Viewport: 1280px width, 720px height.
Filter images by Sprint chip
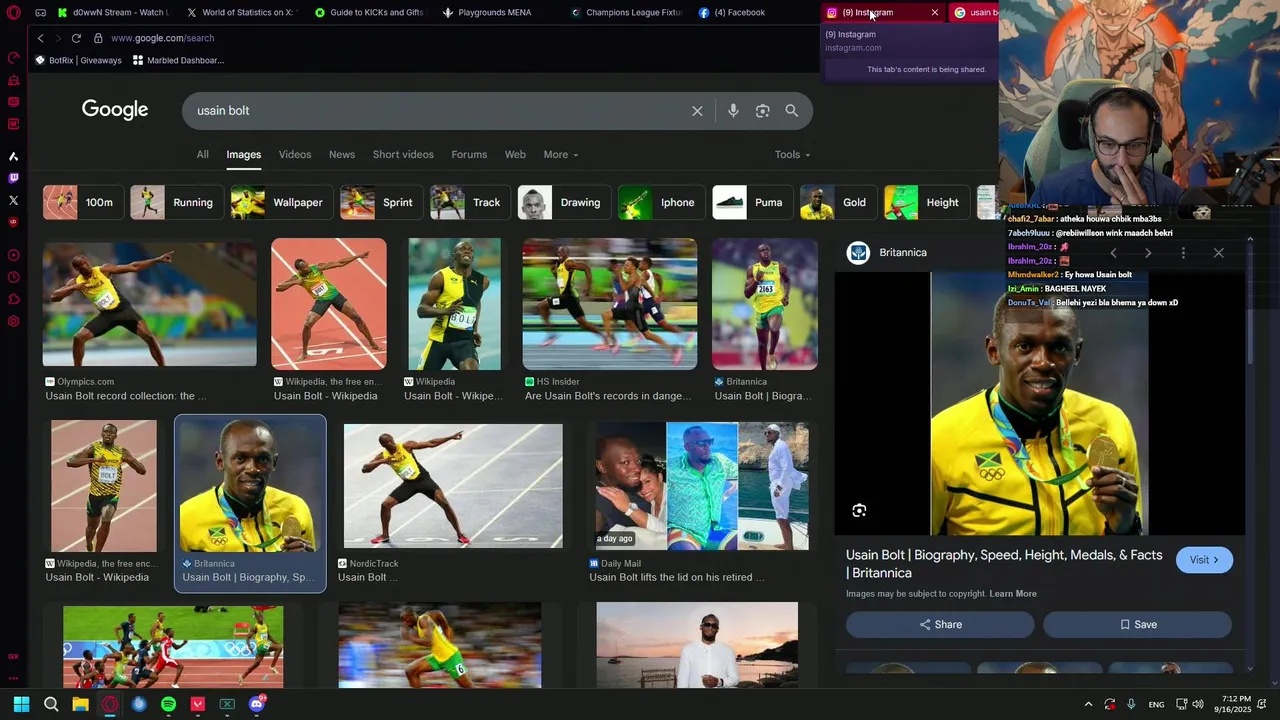tap(381, 203)
